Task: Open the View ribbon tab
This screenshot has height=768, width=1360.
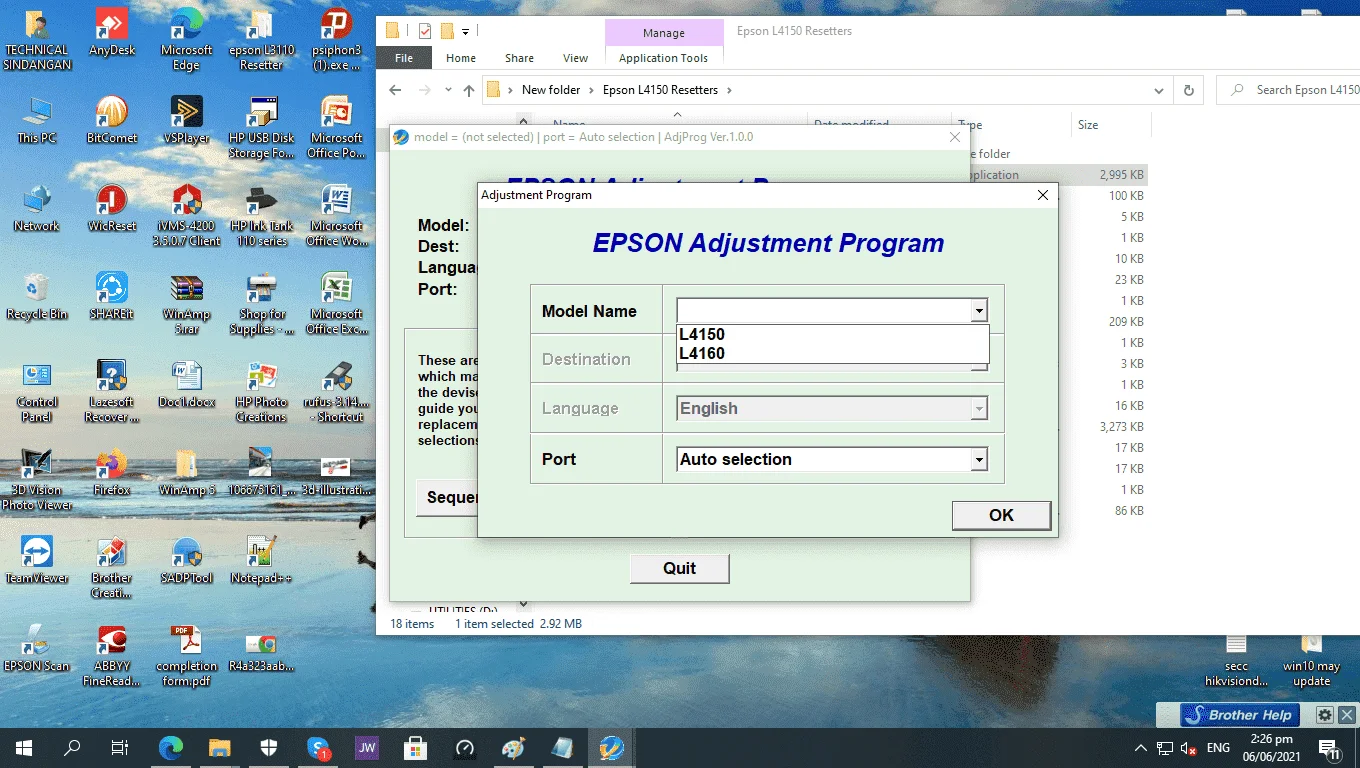Action: pos(576,58)
